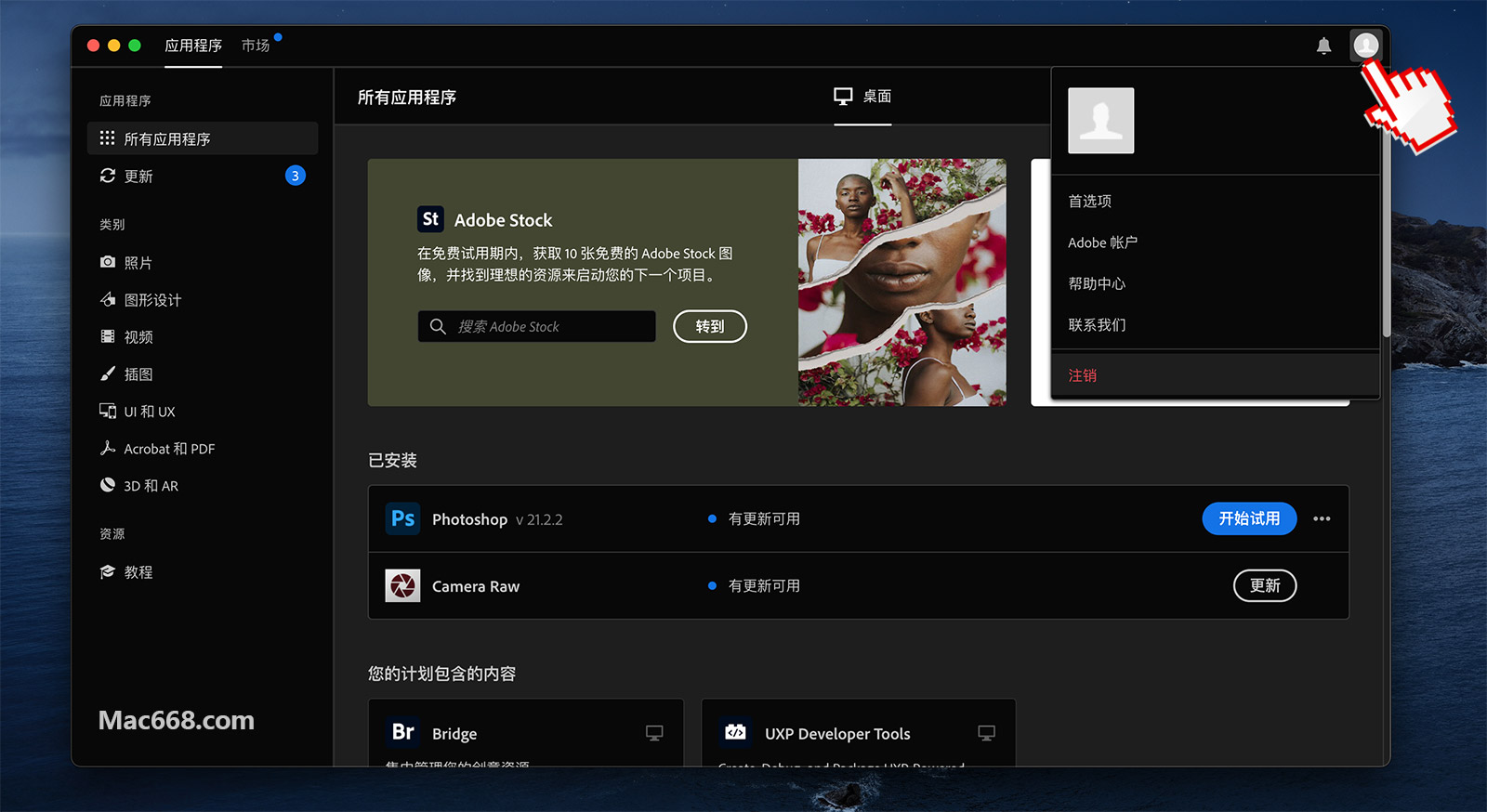1487x812 pixels.
Task: Open the Acrobat 和 PDF category icon
Action: pos(108,448)
